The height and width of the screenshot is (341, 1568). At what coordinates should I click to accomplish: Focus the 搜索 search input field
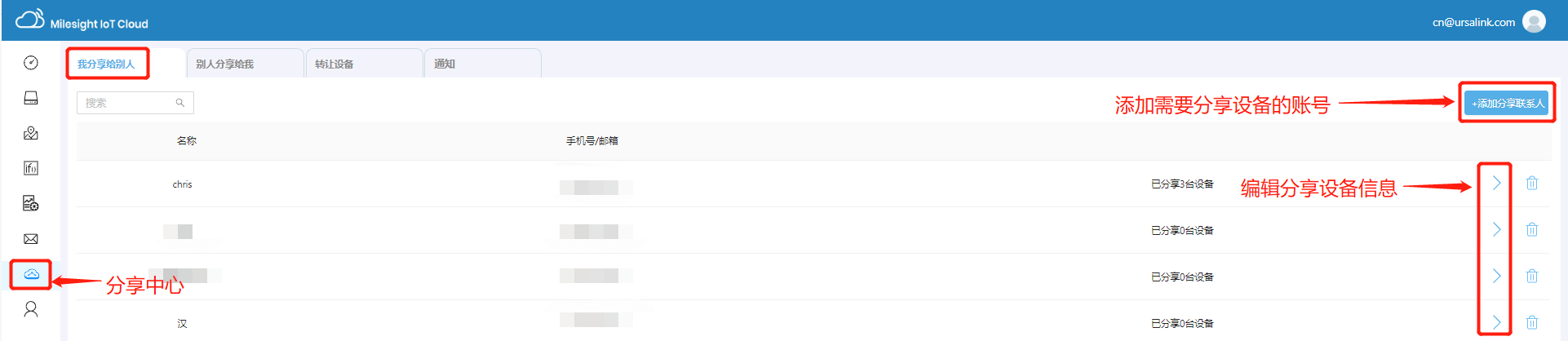pyautogui.click(x=135, y=103)
